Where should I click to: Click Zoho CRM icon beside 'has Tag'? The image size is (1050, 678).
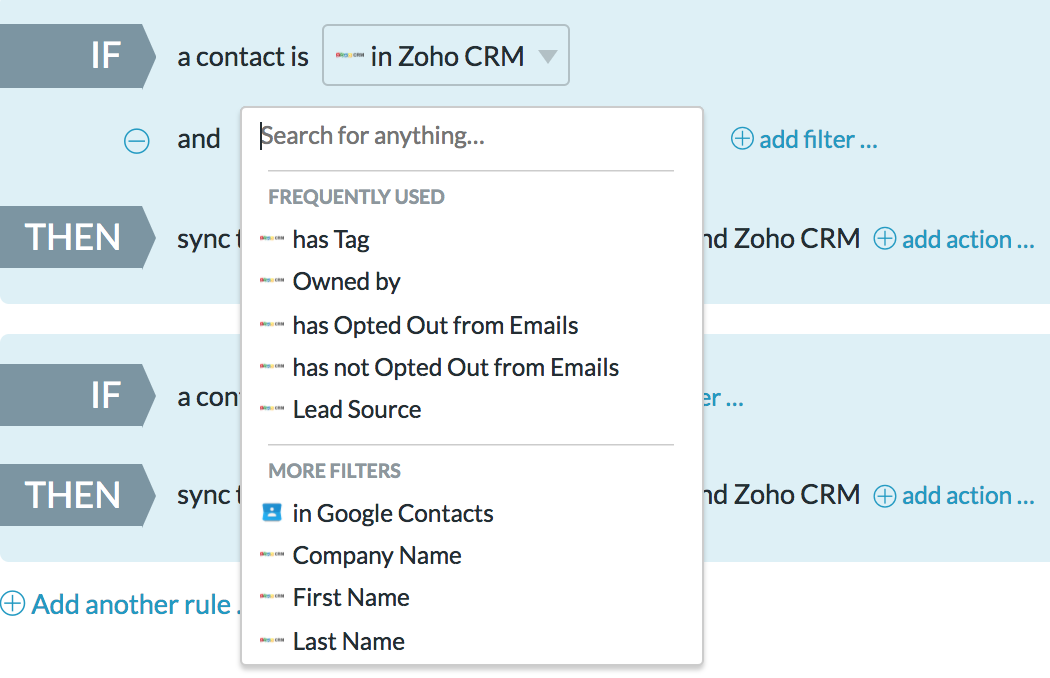272,238
